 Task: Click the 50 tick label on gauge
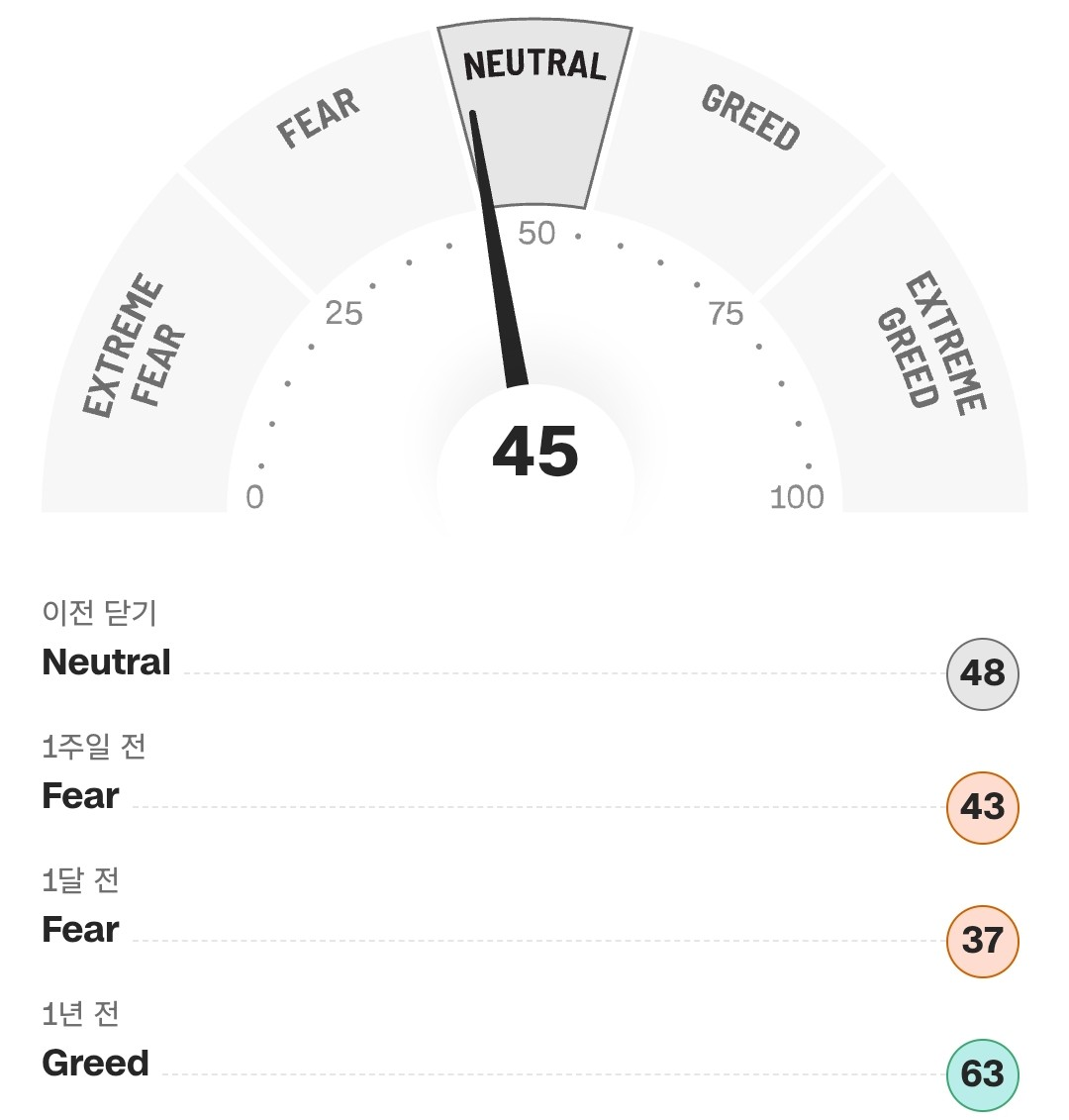pos(536,234)
